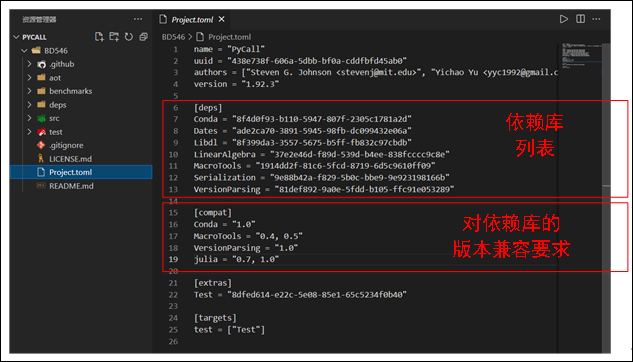This screenshot has height=362, width=633.
Task: Click BD546 in the breadcrumb path
Action: click(173, 37)
